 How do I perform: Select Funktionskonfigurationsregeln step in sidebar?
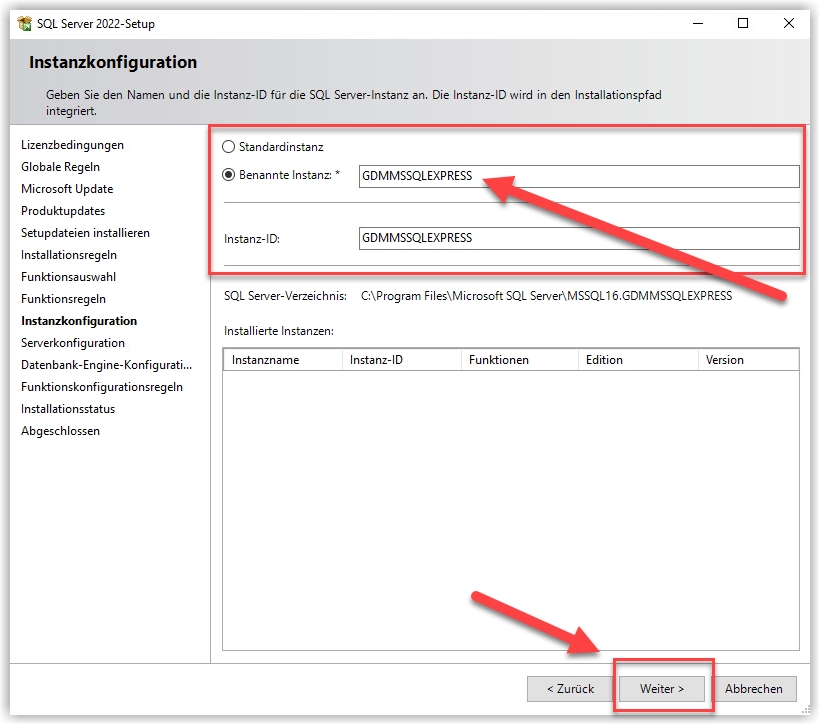pyautogui.click(x=102, y=387)
